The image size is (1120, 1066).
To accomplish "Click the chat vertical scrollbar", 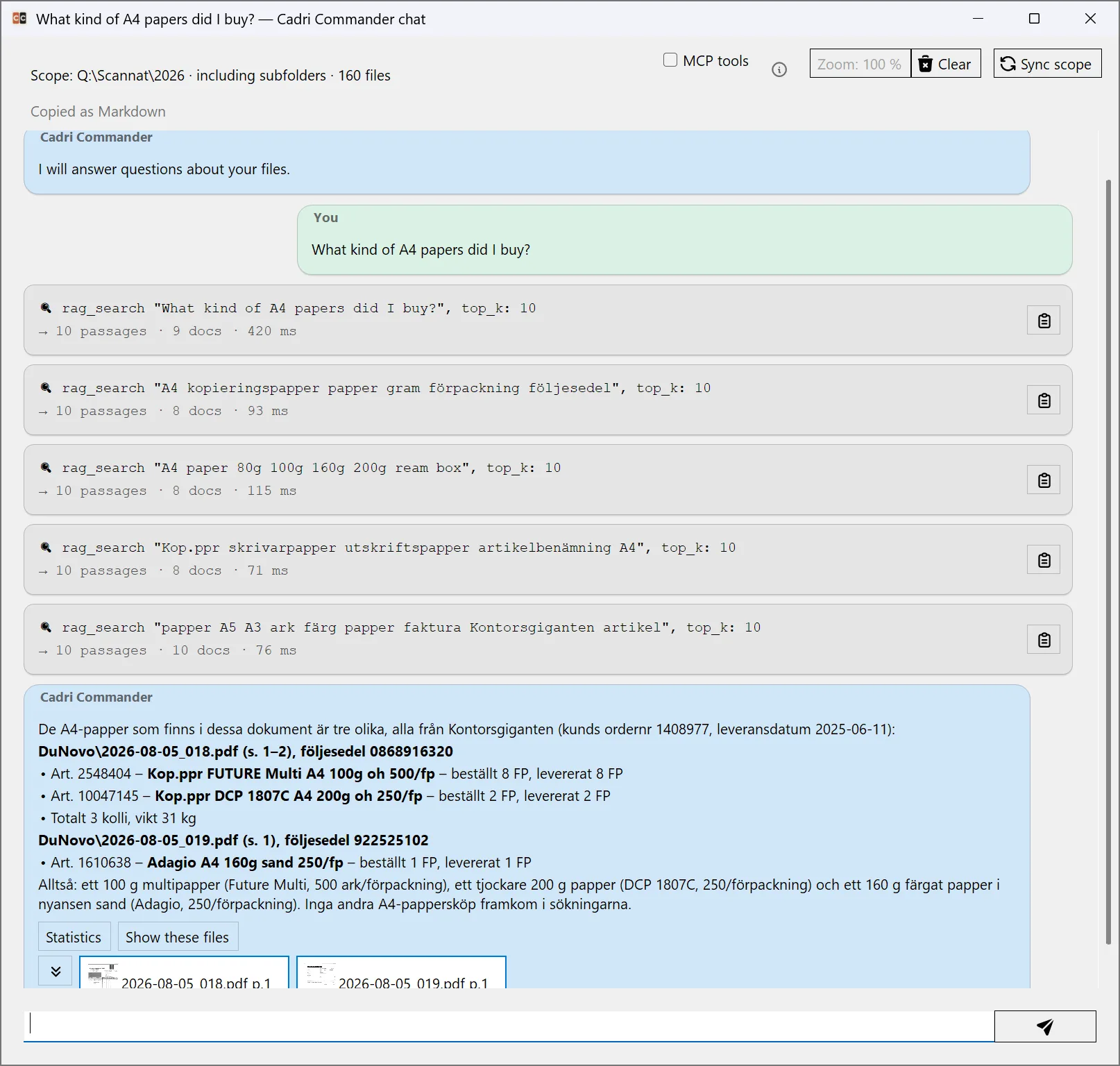I will (1108, 561).
